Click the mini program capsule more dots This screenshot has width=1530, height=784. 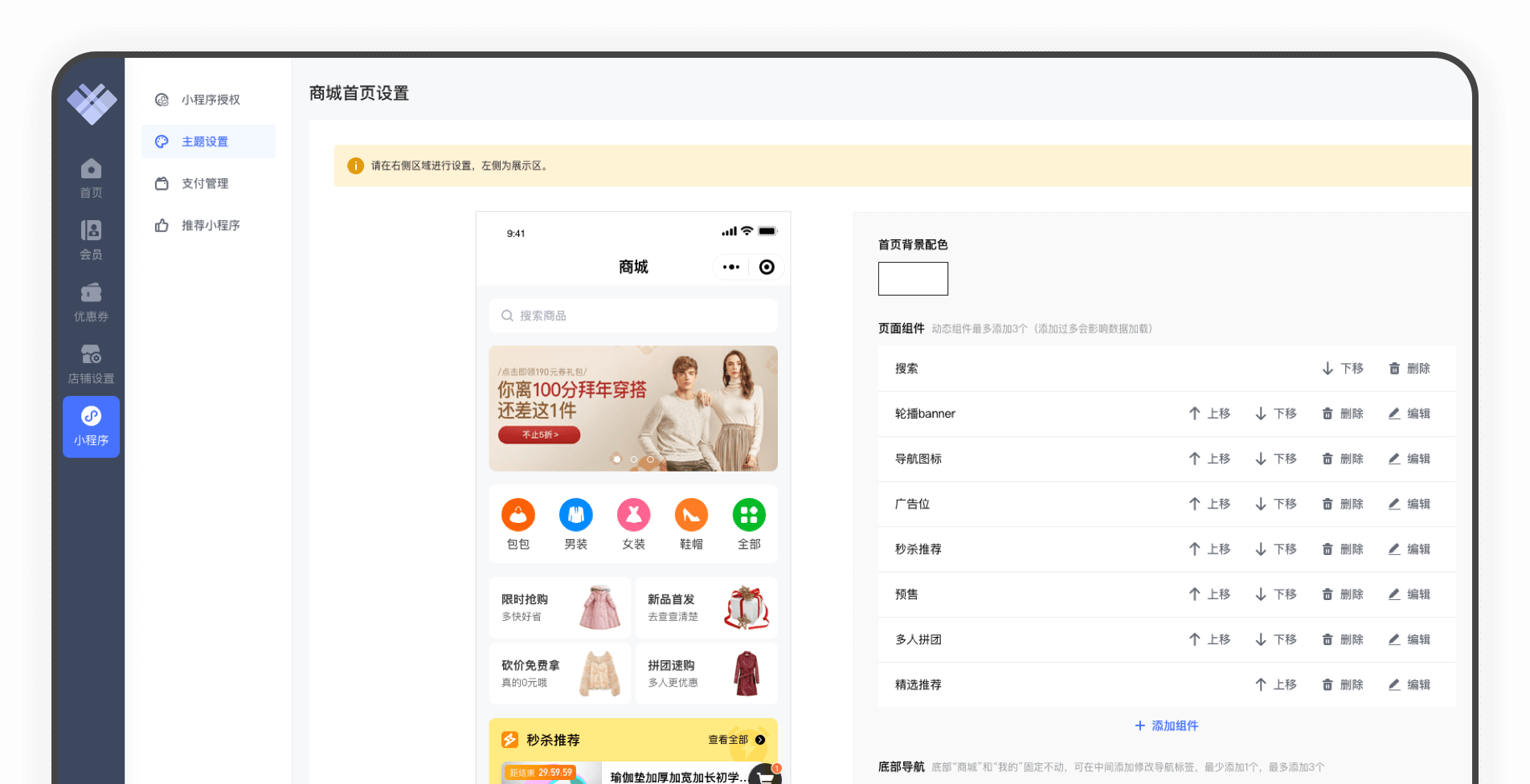[x=730, y=267]
